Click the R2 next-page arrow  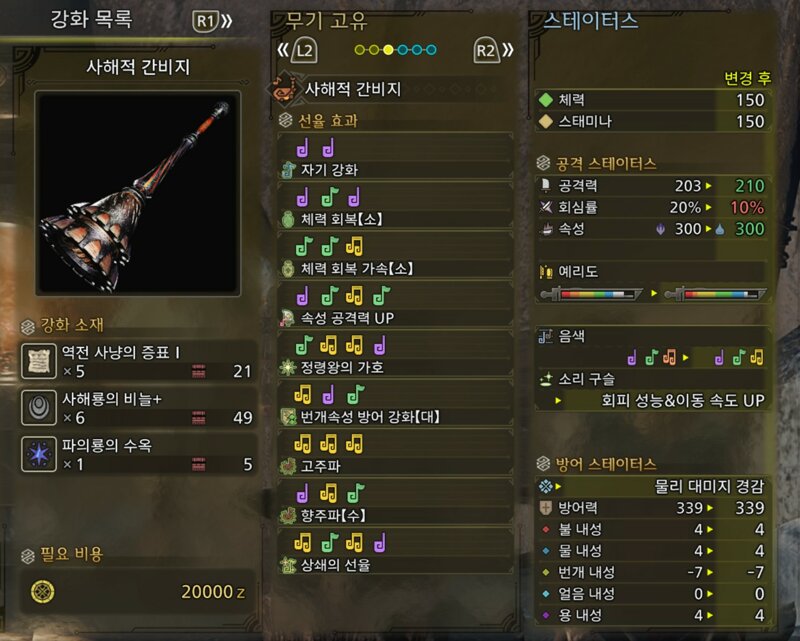tap(494, 50)
